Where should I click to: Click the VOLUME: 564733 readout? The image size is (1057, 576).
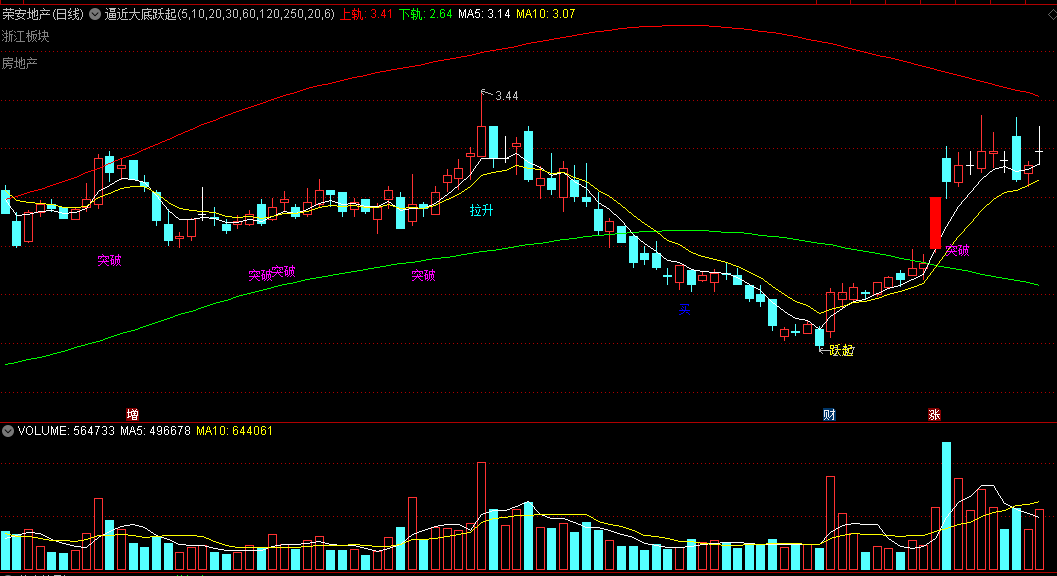66,430
